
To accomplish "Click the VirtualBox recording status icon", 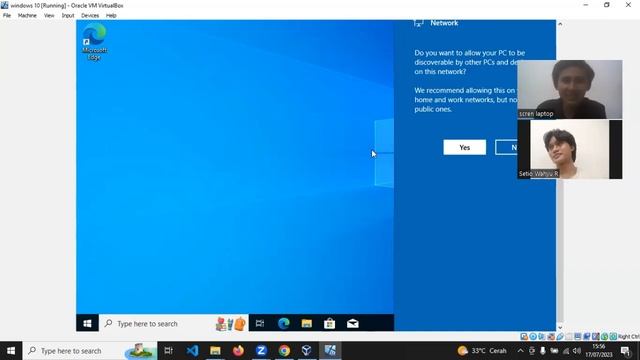I will pos(587,336).
